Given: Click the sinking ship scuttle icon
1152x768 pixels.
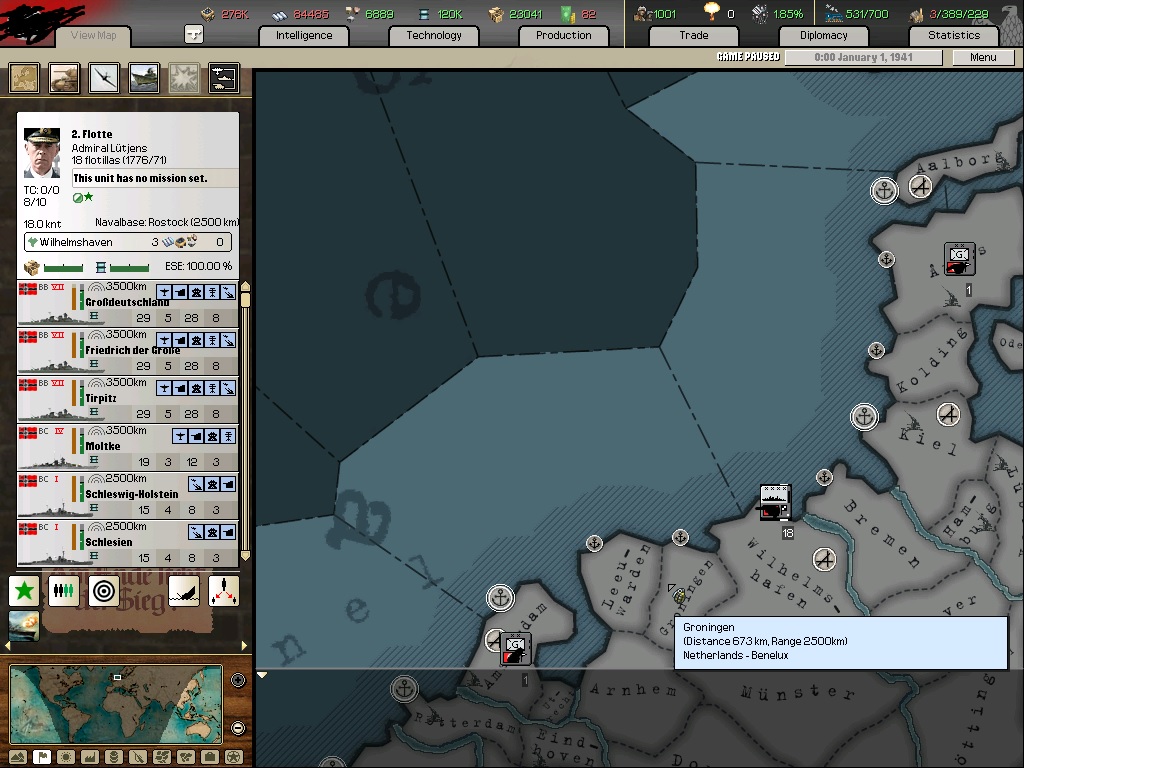Looking at the screenshot, I should coord(183,591).
